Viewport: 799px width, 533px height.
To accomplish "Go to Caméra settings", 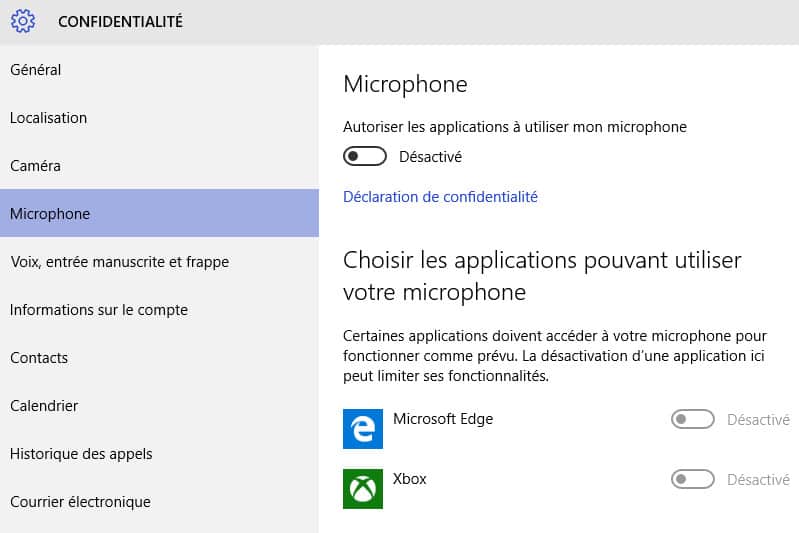I will pyautogui.click(x=159, y=166).
